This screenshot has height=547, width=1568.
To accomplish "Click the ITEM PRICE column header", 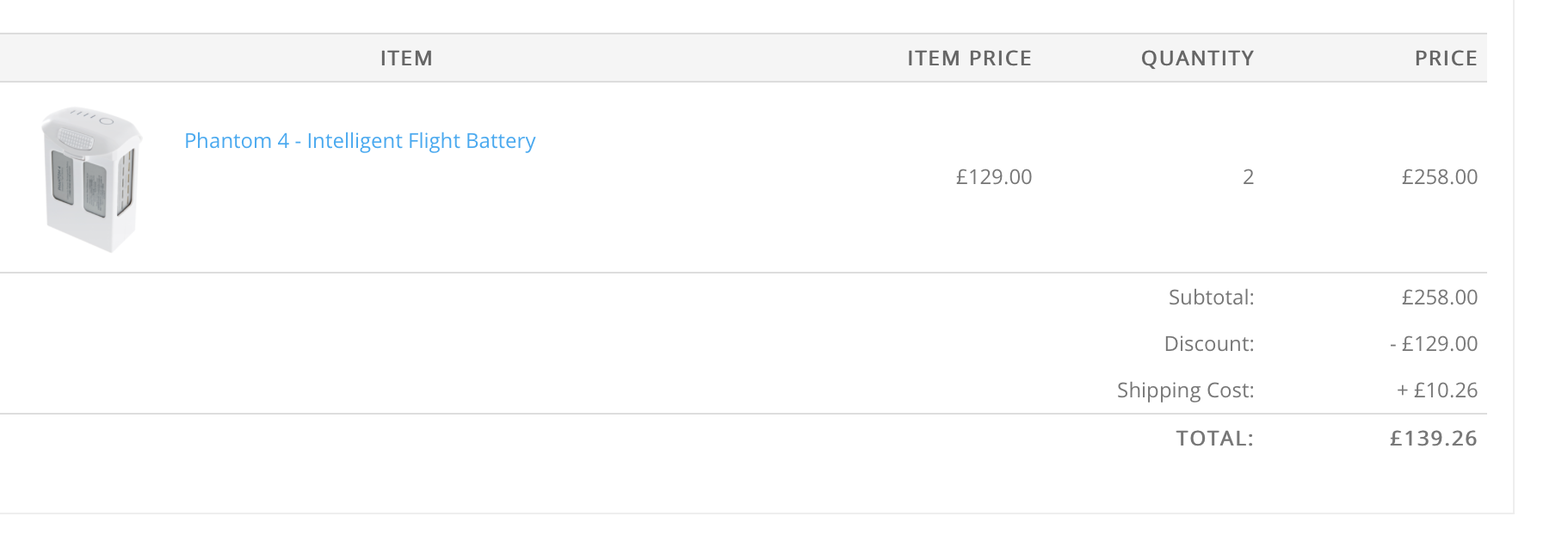I will coord(969,58).
